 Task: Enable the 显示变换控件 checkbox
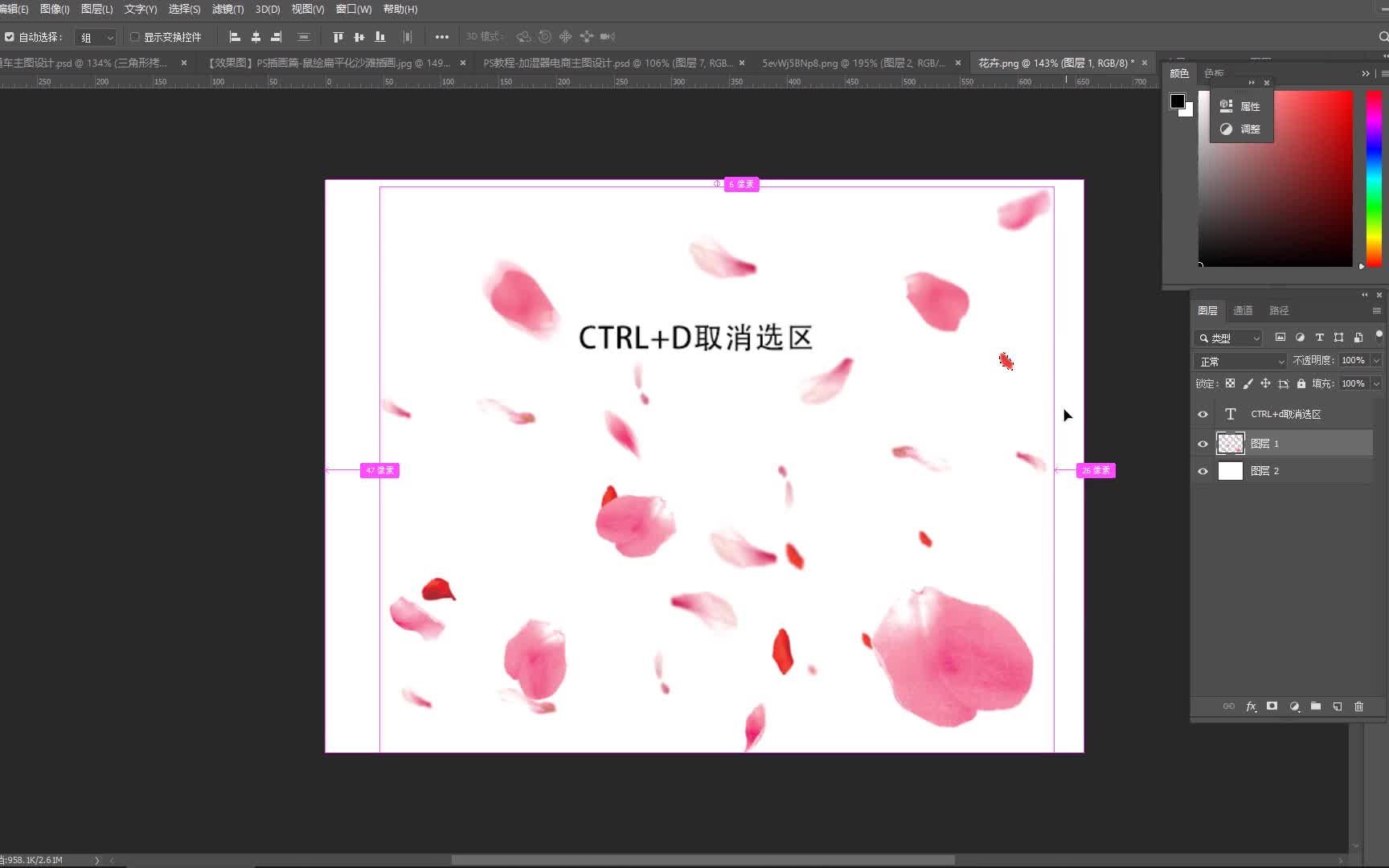click(x=135, y=37)
